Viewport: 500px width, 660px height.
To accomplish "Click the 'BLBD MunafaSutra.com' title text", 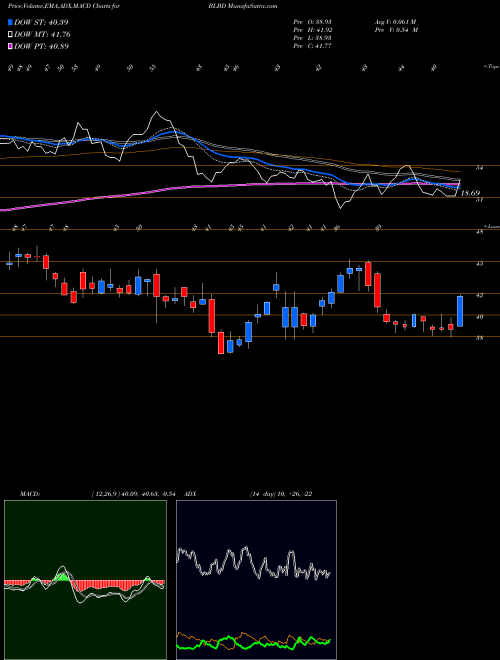I will tap(243, 6).
